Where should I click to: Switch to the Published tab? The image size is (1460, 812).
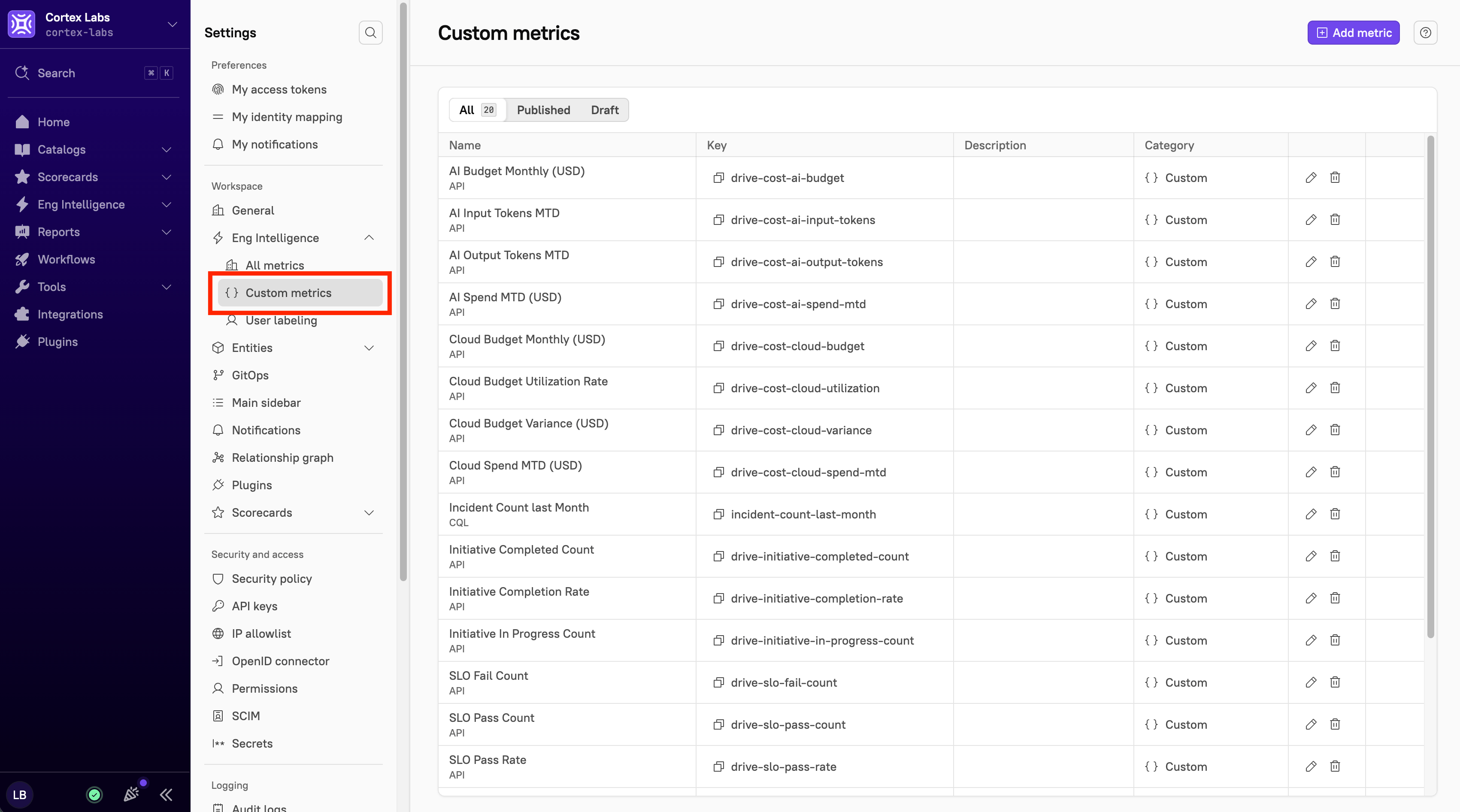pos(543,110)
